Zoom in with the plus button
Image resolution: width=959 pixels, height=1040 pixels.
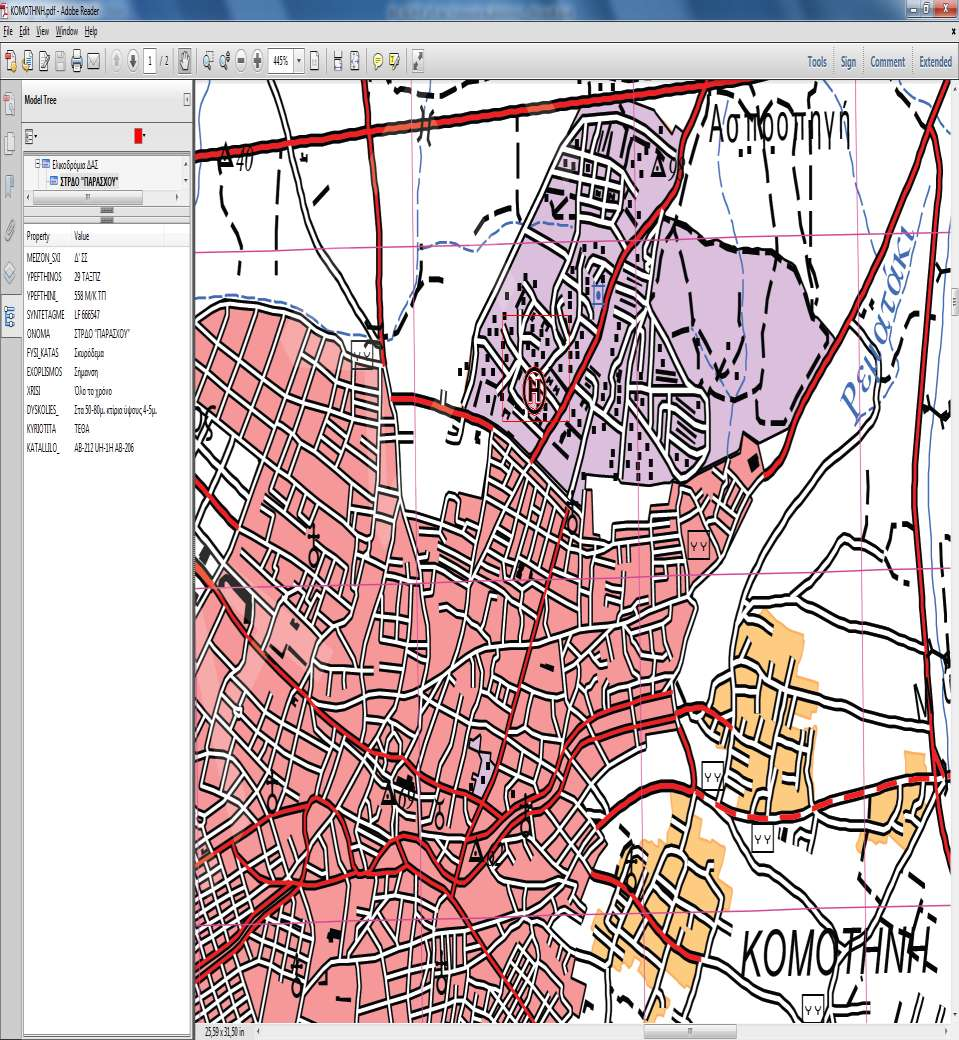[257, 62]
